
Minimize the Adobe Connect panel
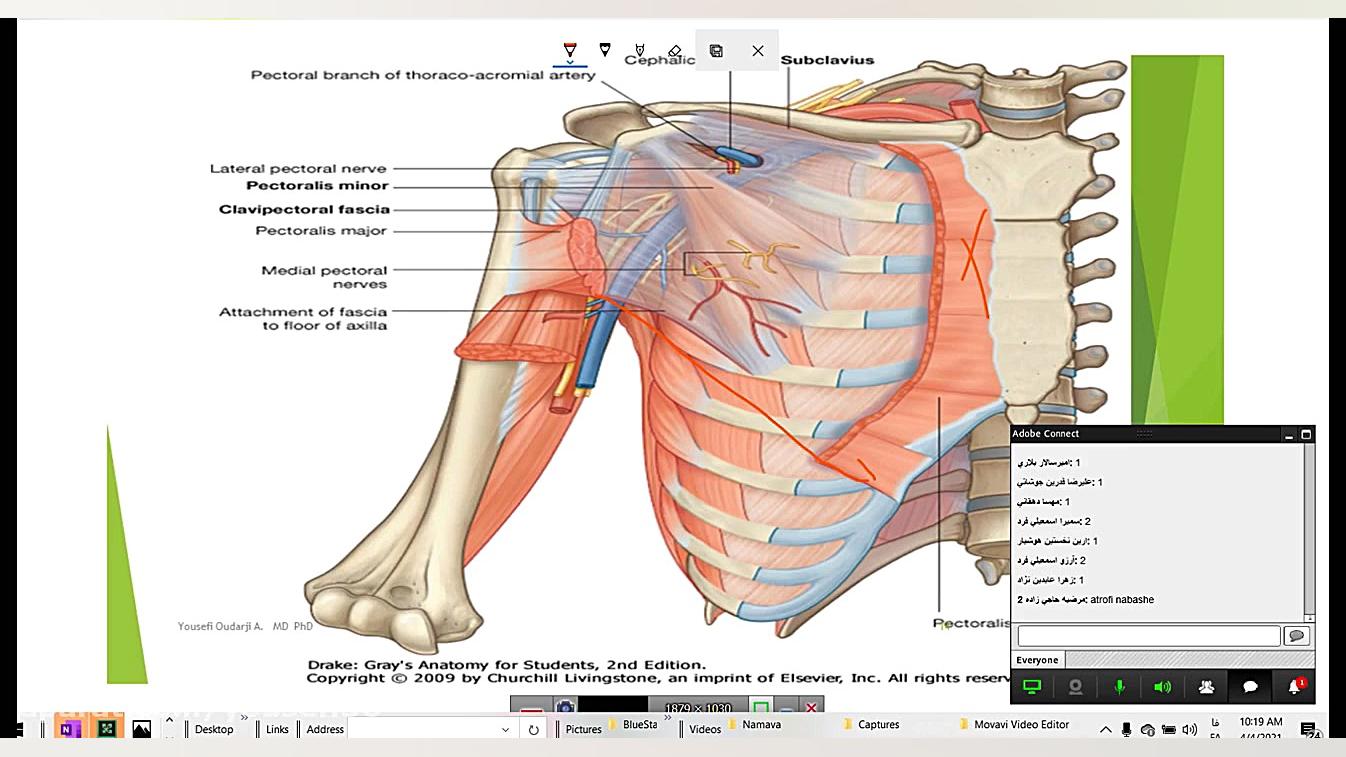[1290, 434]
